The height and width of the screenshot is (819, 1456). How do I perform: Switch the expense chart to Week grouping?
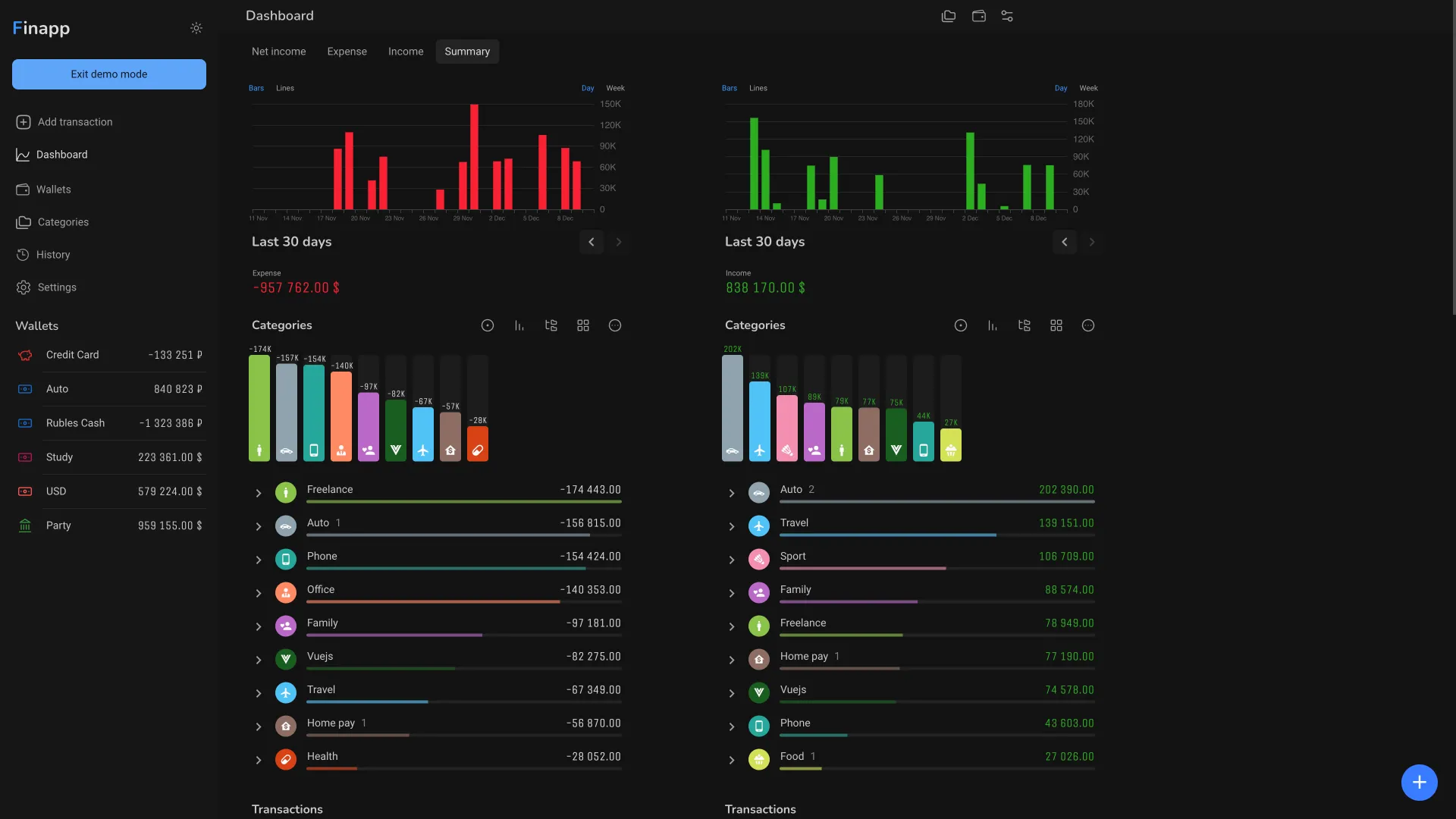click(x=615, y=88)
